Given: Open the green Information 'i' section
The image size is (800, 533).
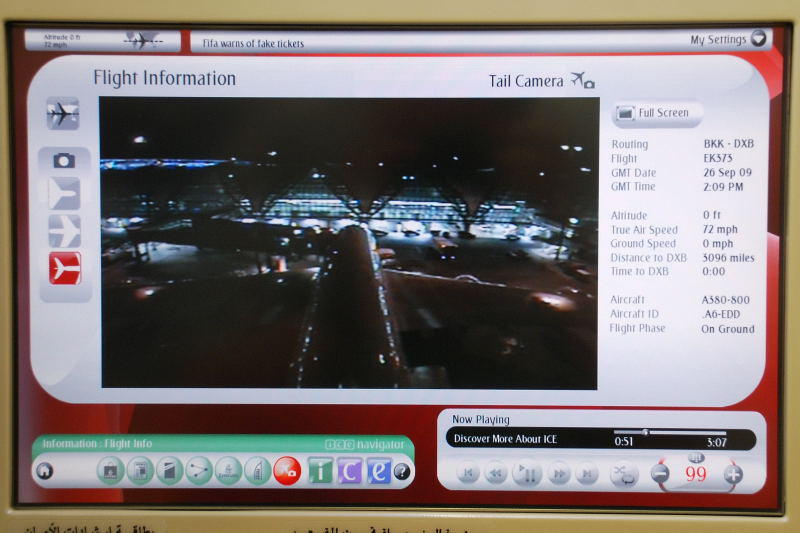Looking at the screenshot, I should [x=320, y=471].
